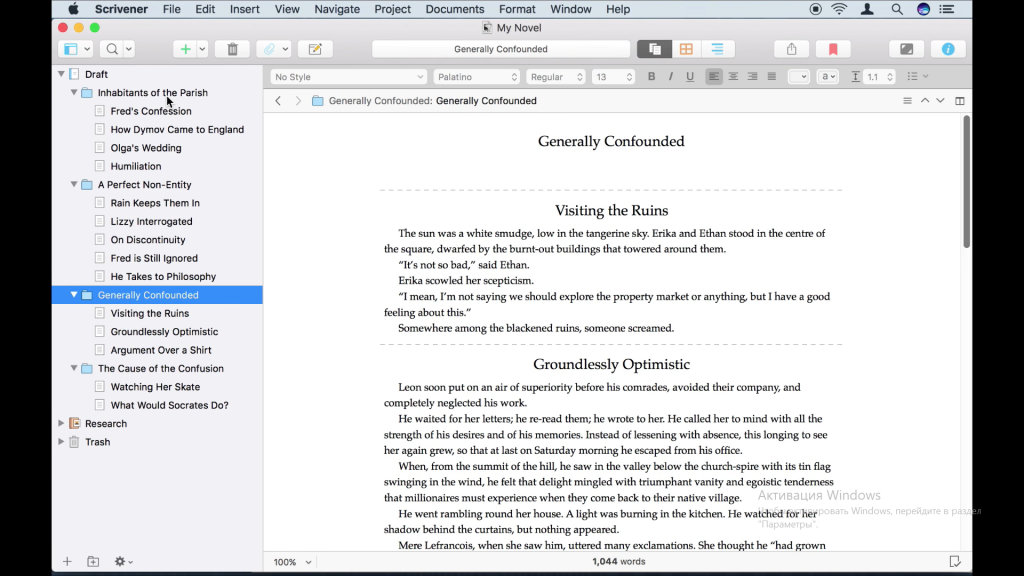Click the share/export button in the toolbar
1024x576 pixels.
(791, 48)
